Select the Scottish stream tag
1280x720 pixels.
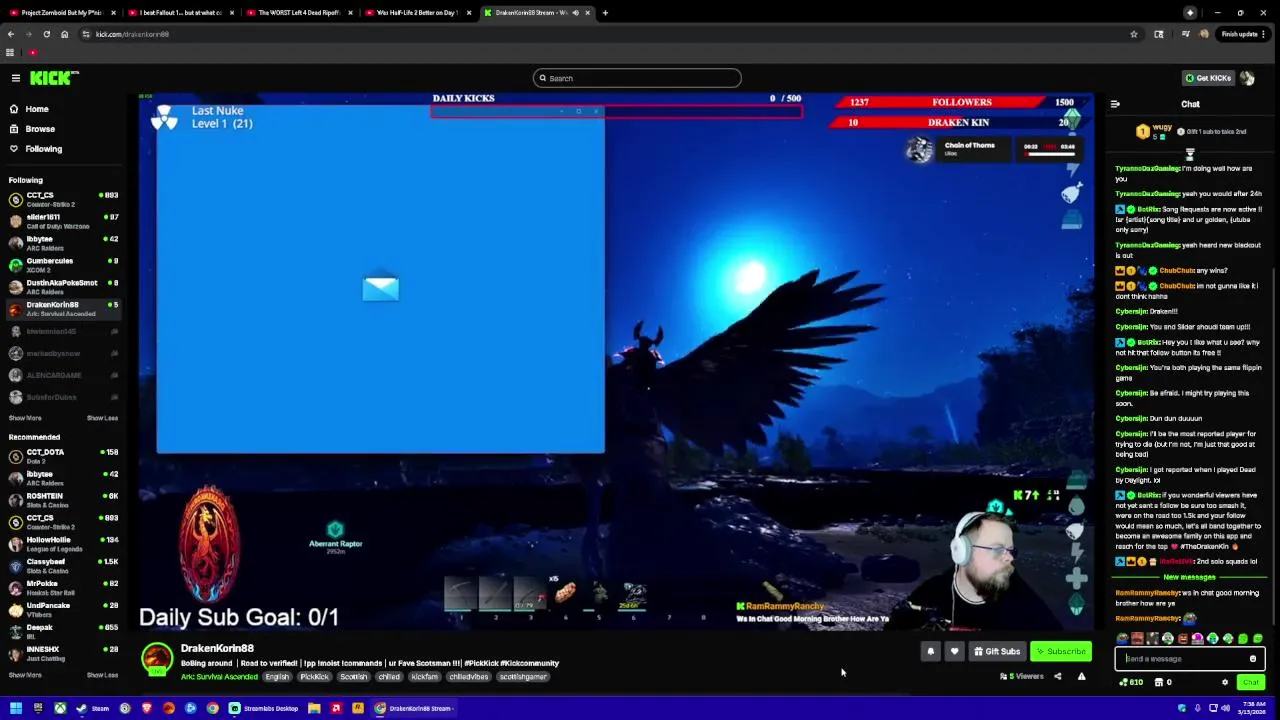click(x=353, y=677)
